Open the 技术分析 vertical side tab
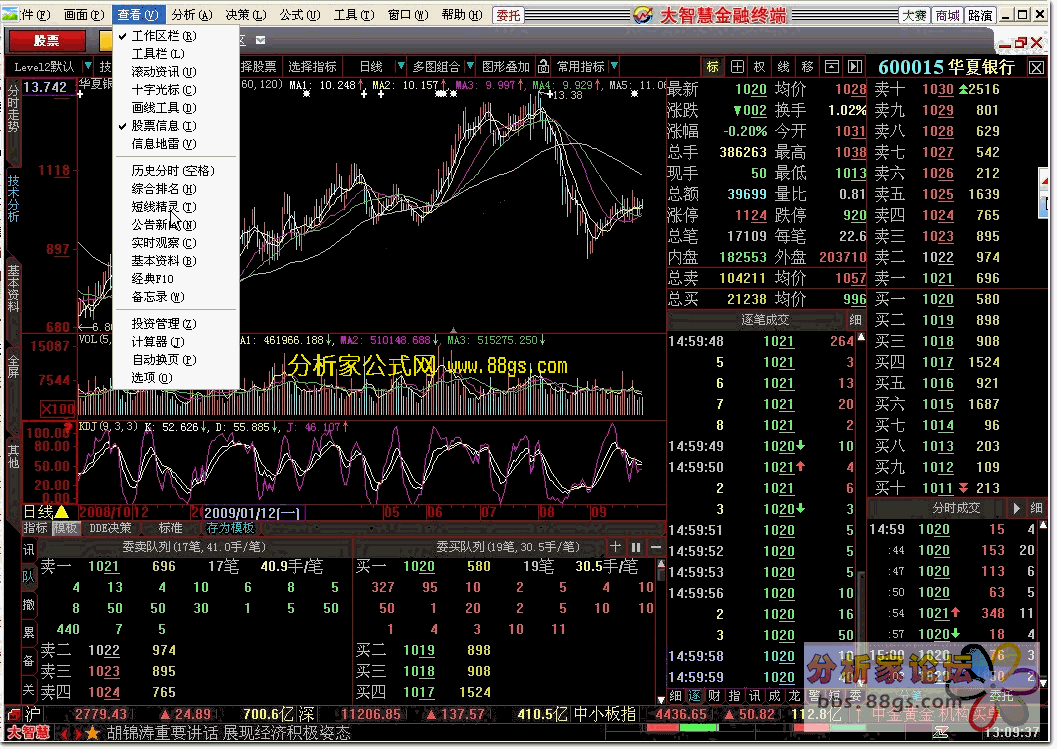 pyautogui.click(x=13, y=199)
